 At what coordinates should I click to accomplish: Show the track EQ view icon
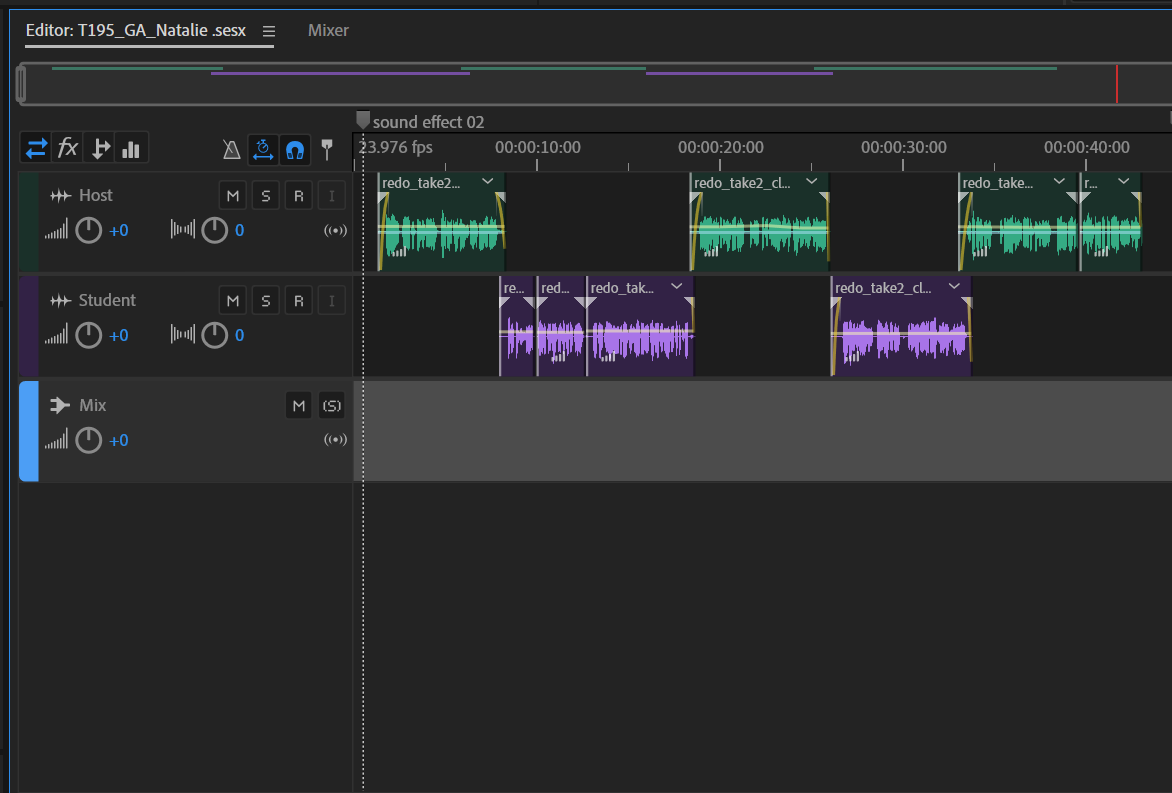130,149
